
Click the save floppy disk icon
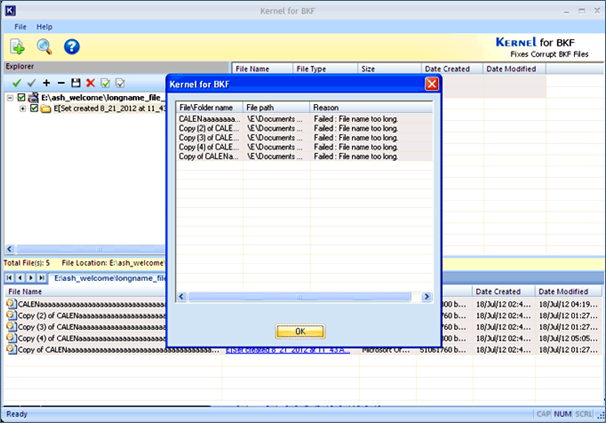[76, 83]
